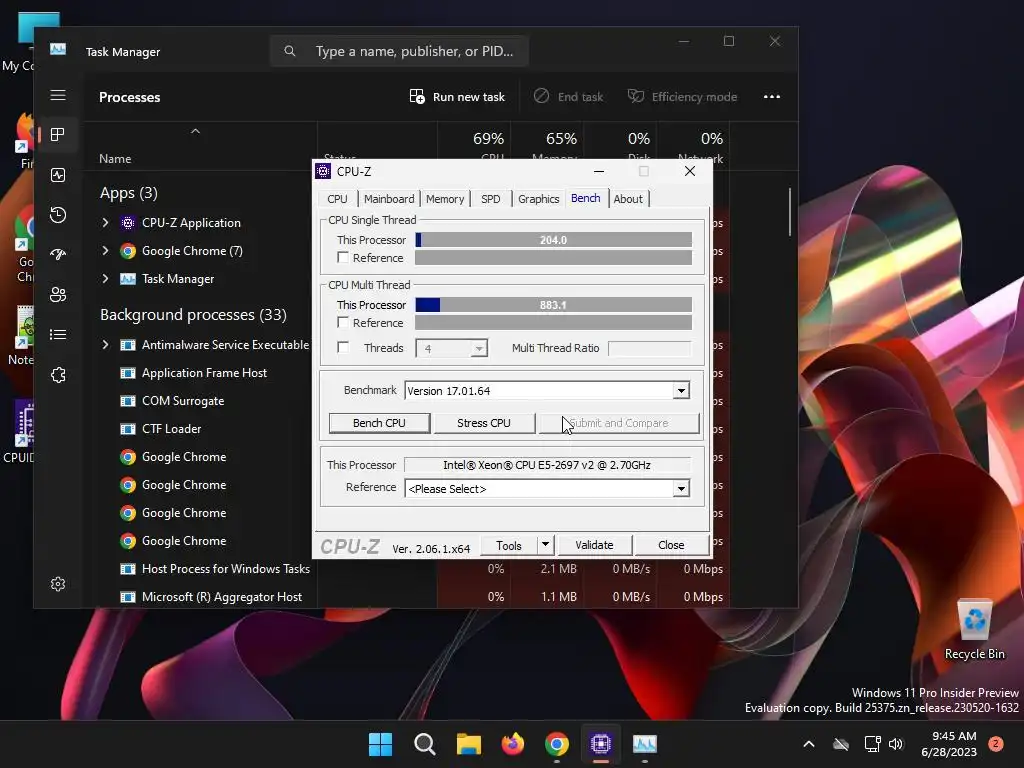This screenshot has width=1024, height=768.
Task: Open the Tools dropdown arrow in CPU-Z
Action: point(545,544)
